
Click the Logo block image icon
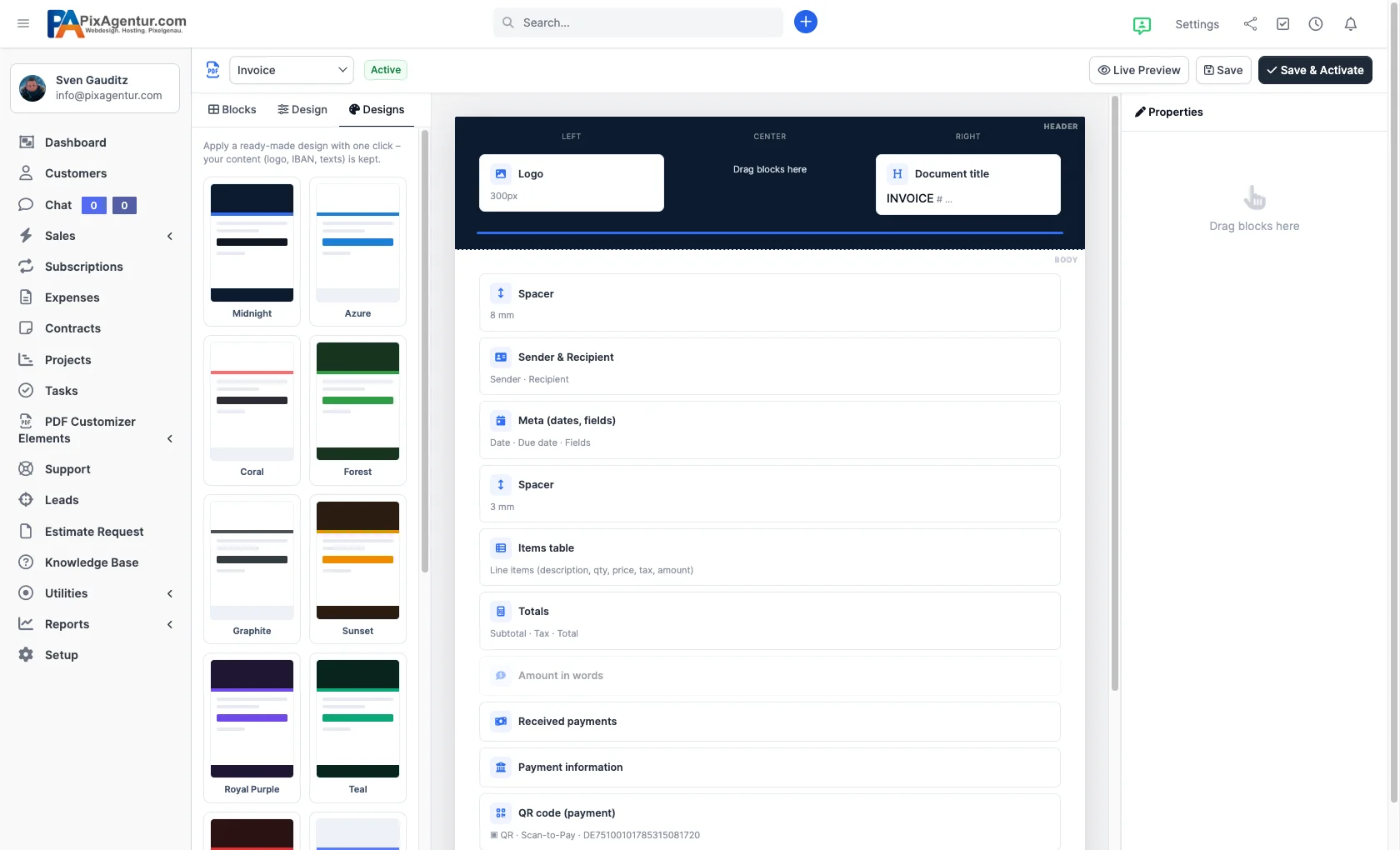tap(501, 174)
